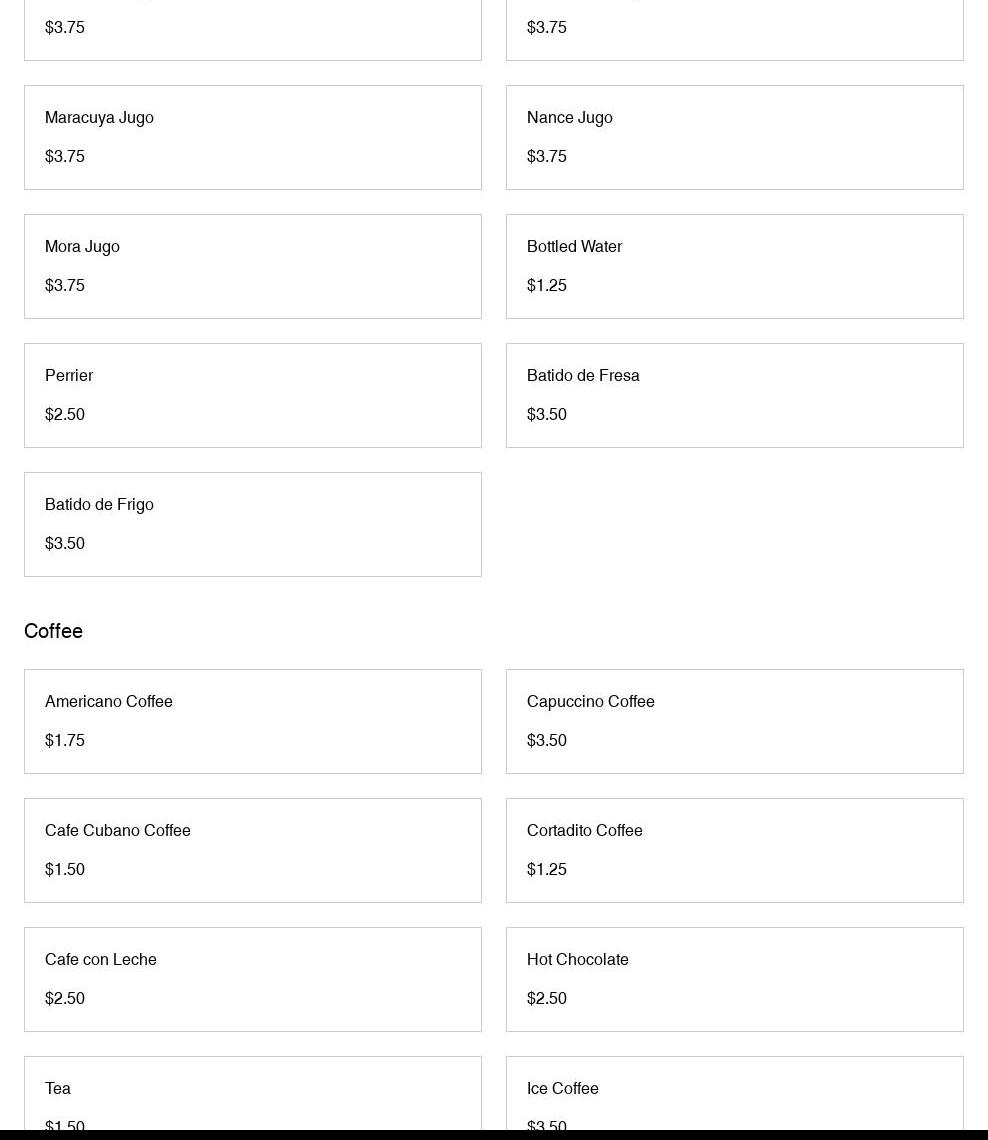Click the $2.50 Perrier price
Viewport: 988px width, 1140px height.
click(x=65, y=414)
